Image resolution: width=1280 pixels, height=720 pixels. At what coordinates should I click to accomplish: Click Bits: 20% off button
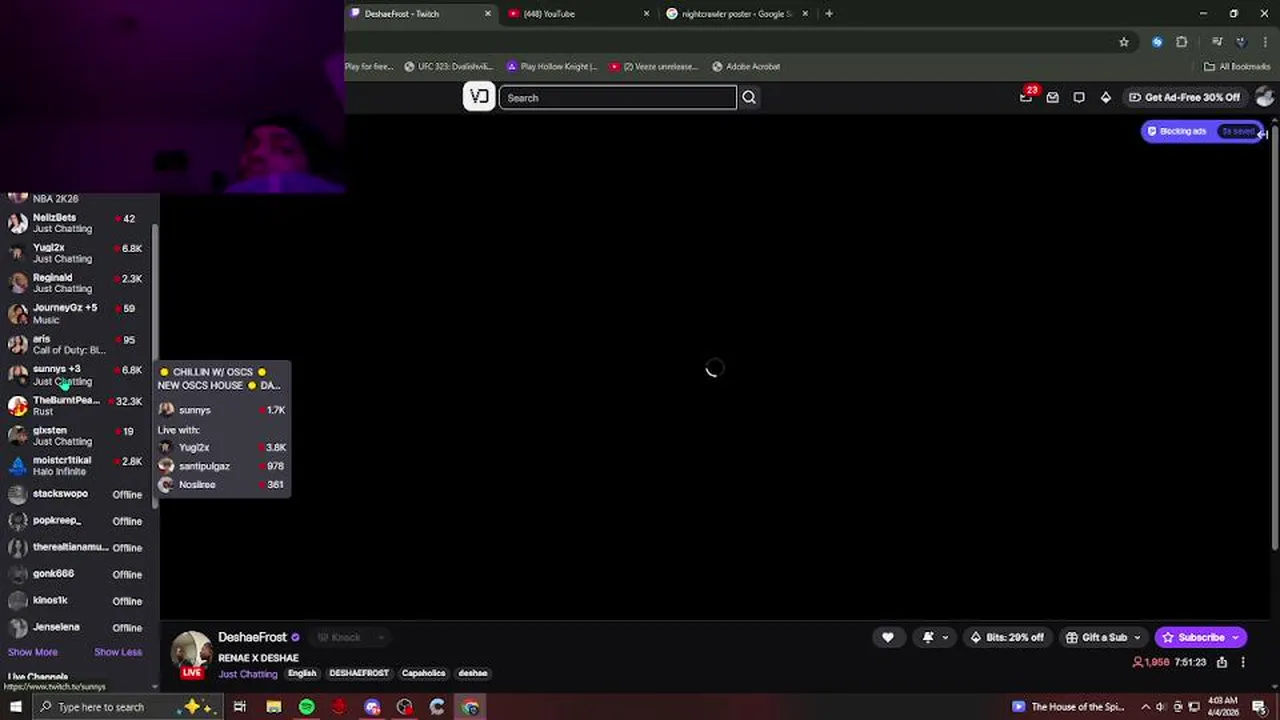1007,637
